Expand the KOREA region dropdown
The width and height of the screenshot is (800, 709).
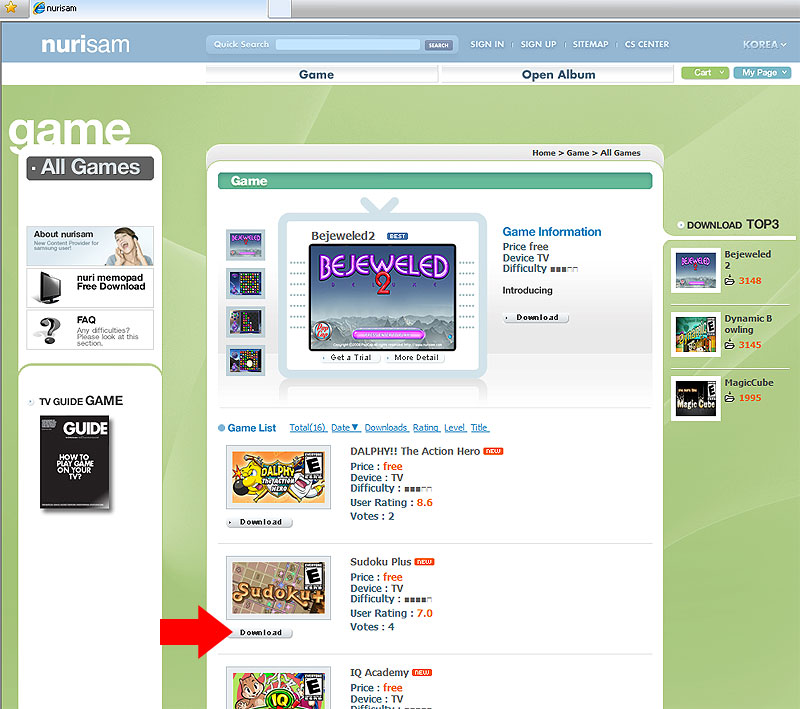pos(764,44)
